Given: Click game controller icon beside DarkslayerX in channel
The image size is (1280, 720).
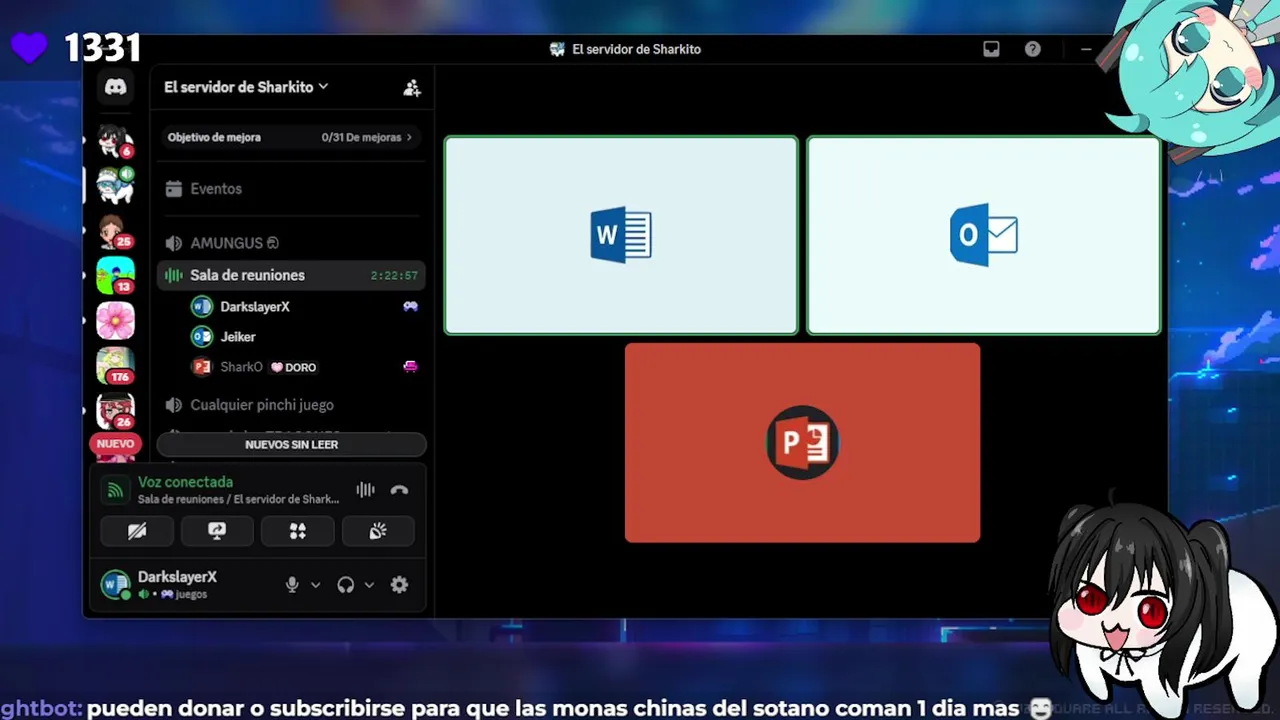Looking at the screenshot, I should pos(410,307).
